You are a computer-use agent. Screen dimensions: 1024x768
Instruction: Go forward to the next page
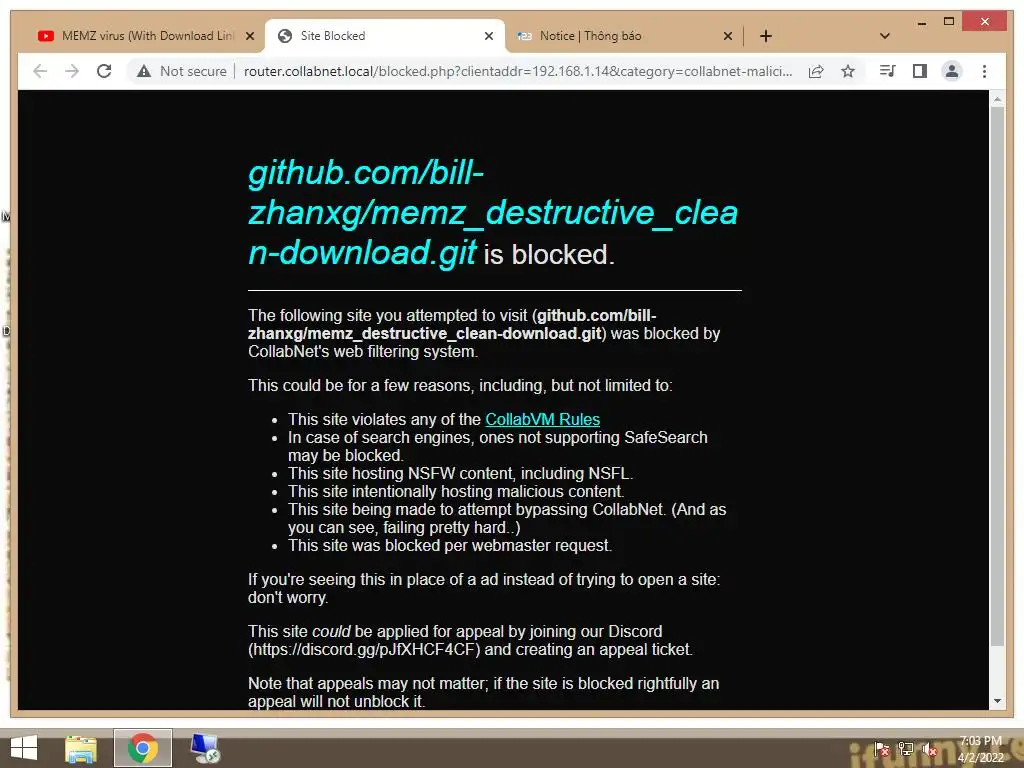click(72, 71)
